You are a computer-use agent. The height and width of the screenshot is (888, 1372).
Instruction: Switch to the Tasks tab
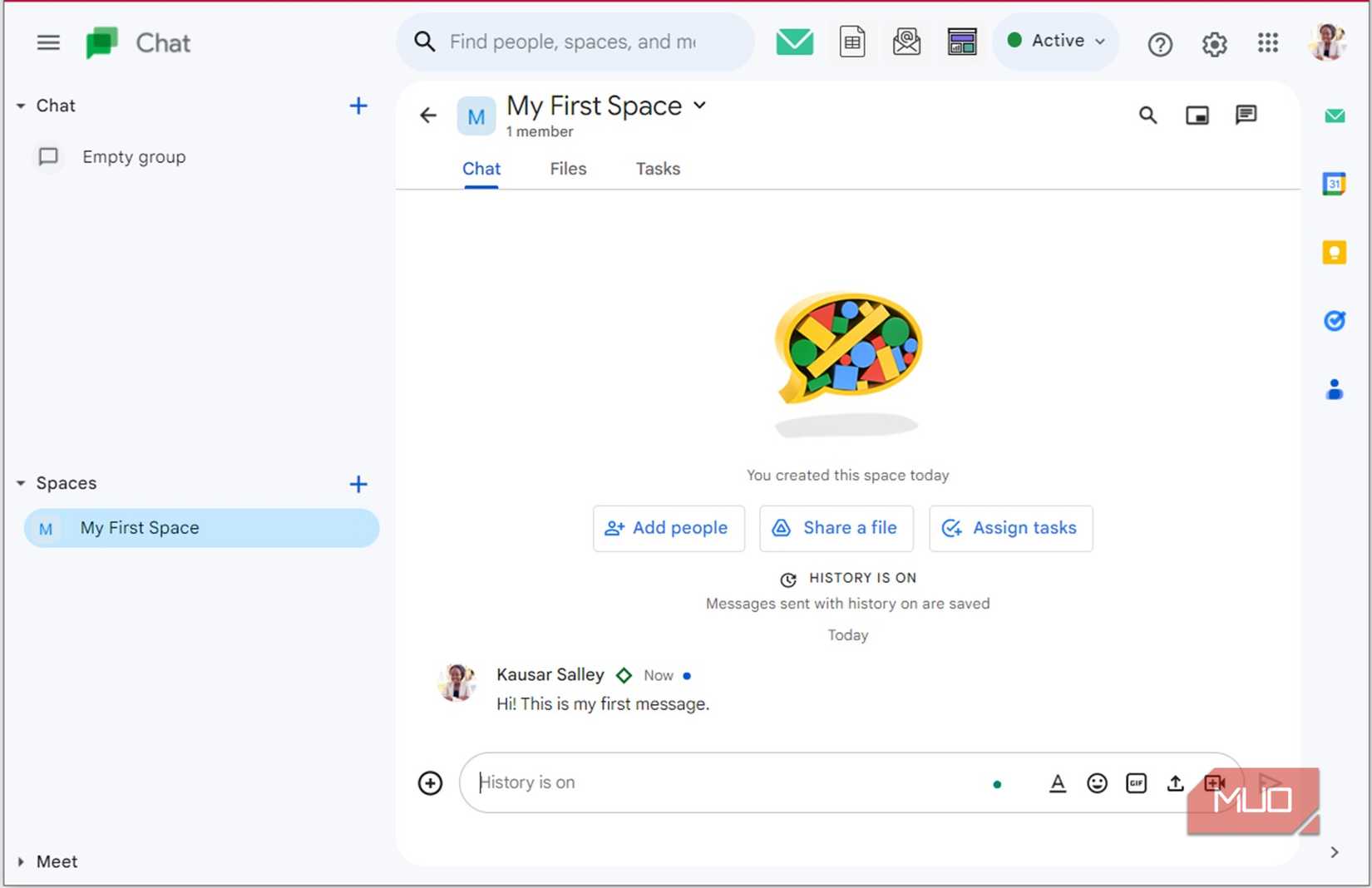coord(658,169)
